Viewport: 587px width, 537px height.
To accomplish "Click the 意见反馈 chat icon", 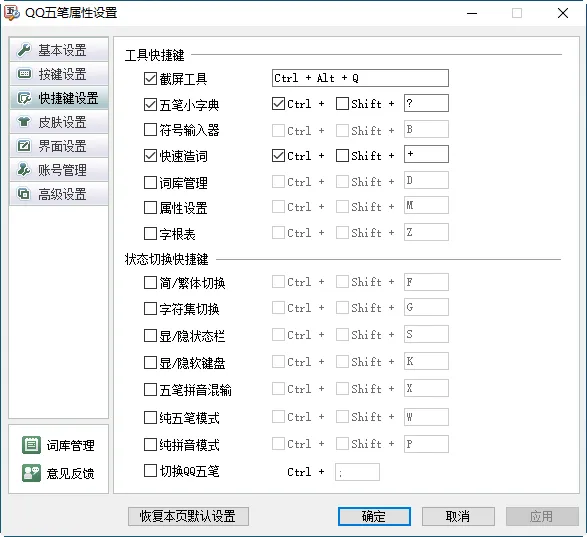I will point(31,473).
